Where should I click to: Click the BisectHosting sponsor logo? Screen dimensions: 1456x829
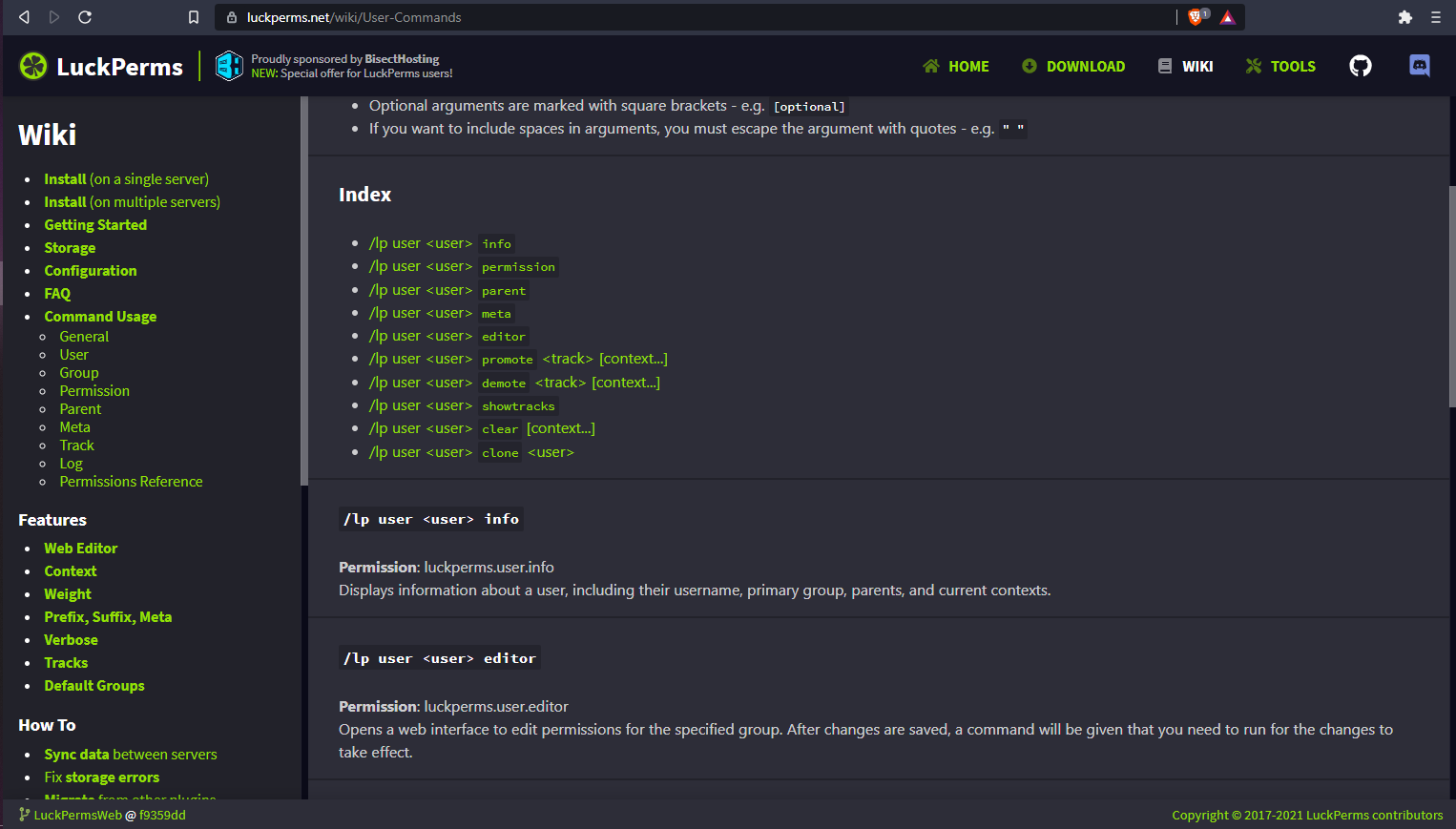[229, 66]
